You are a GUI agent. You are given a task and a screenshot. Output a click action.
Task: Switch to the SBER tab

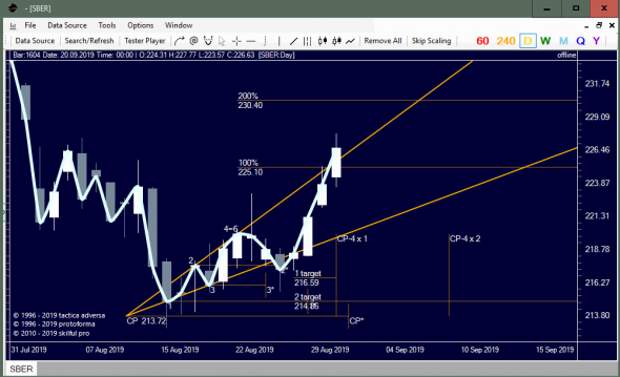tap(21, 369)
